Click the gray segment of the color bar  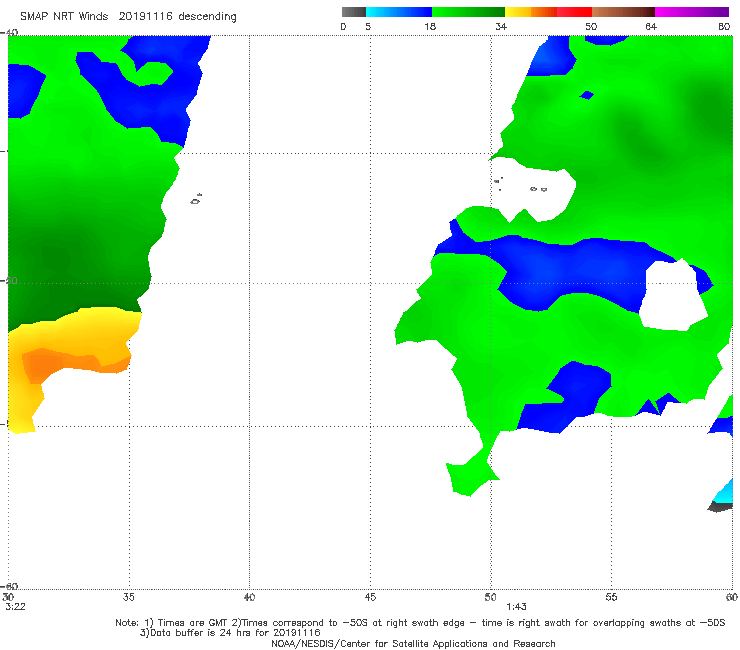[x=353, y=12]
